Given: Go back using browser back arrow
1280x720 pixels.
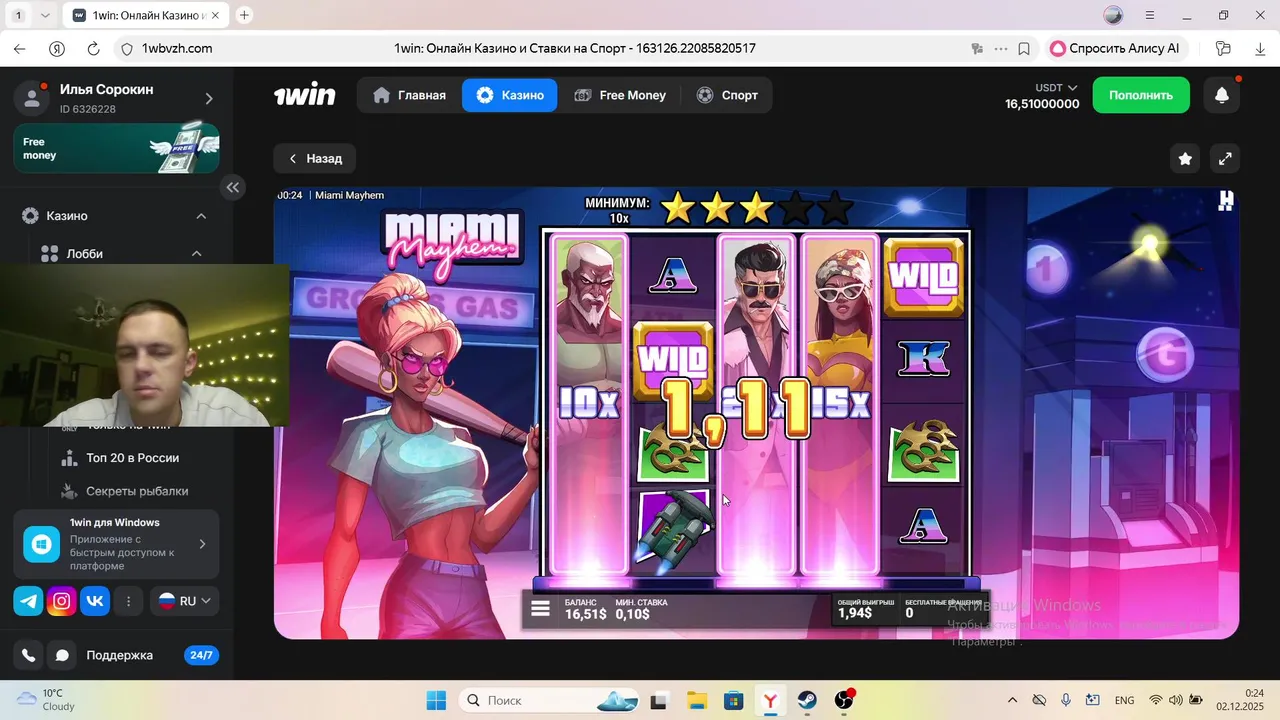Looking at the screenshot, I should 20,48.
